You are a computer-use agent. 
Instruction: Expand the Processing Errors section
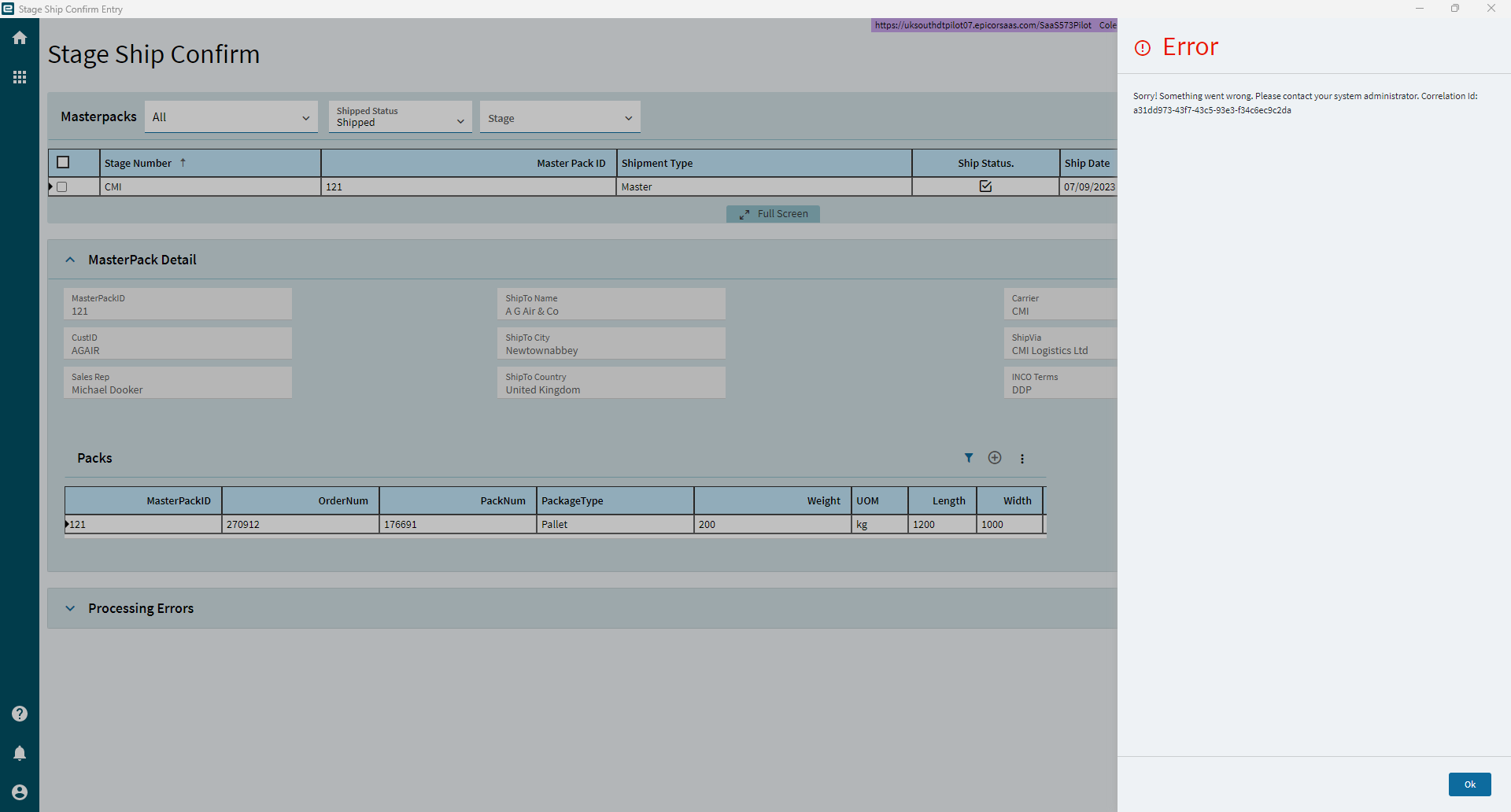pyautogui.click(x=69, y=607)
